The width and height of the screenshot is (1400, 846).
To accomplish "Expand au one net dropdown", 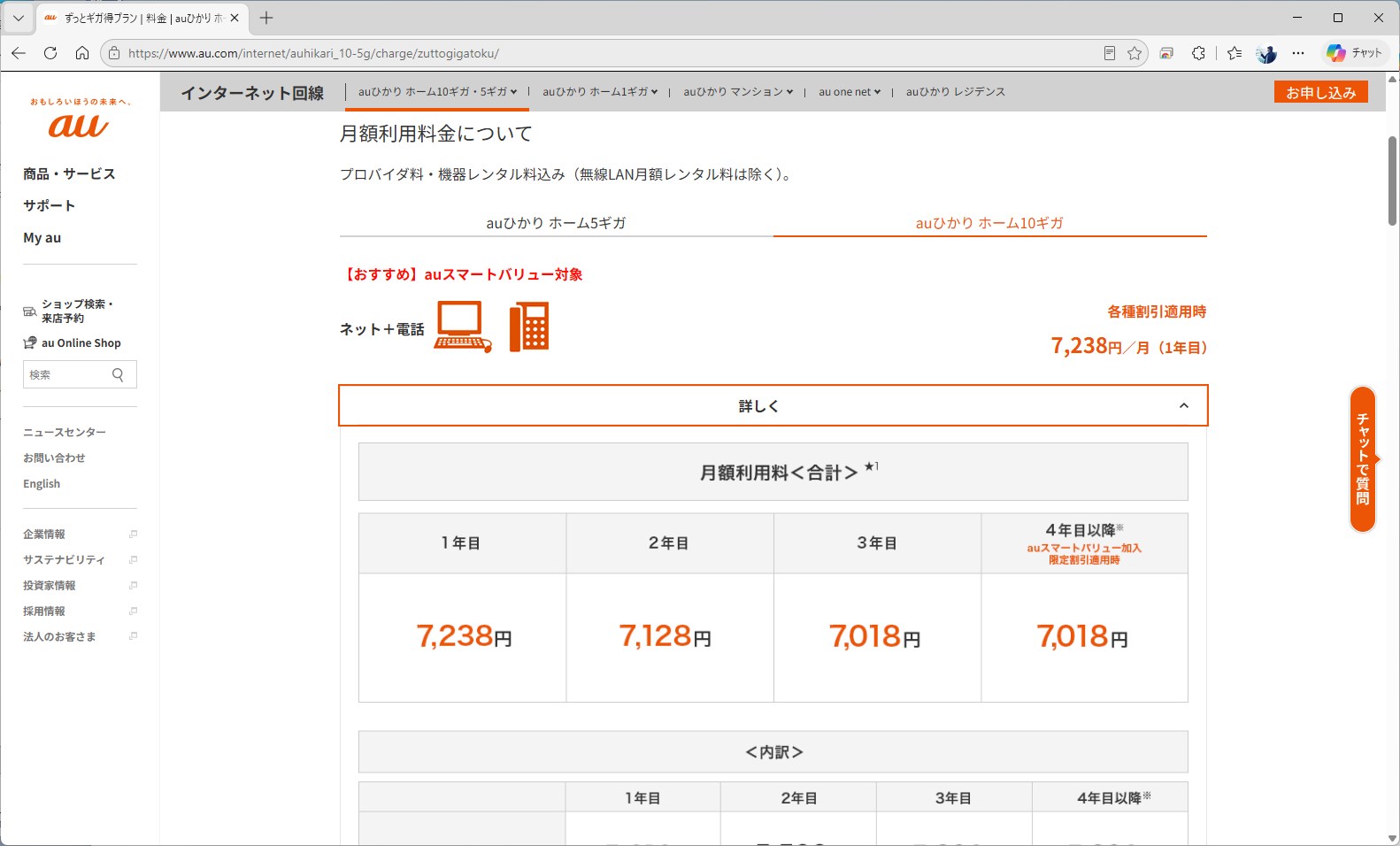I will pos(850,91).
